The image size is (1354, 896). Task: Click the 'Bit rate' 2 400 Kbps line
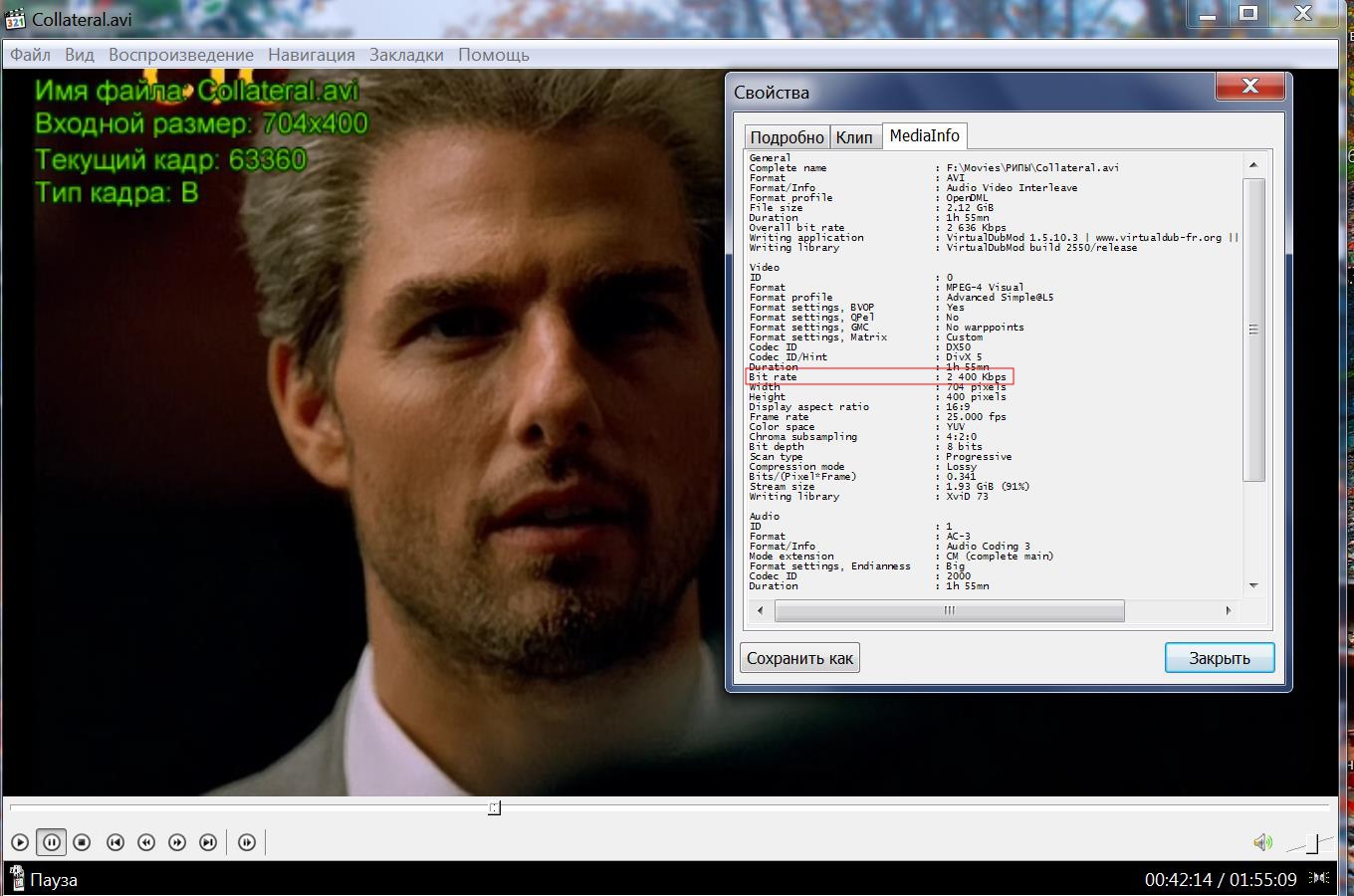[878, 377]
